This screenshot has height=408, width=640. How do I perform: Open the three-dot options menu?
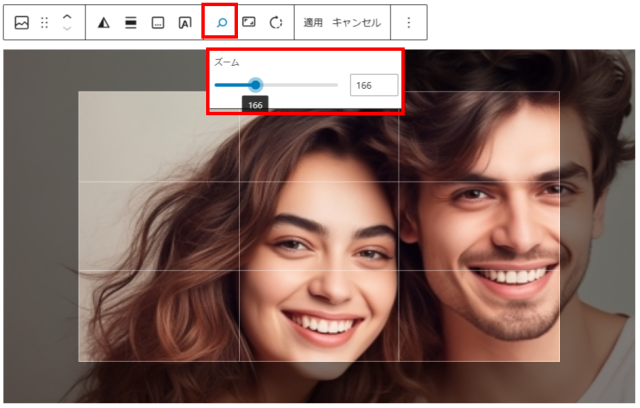[x=408, y=22]
